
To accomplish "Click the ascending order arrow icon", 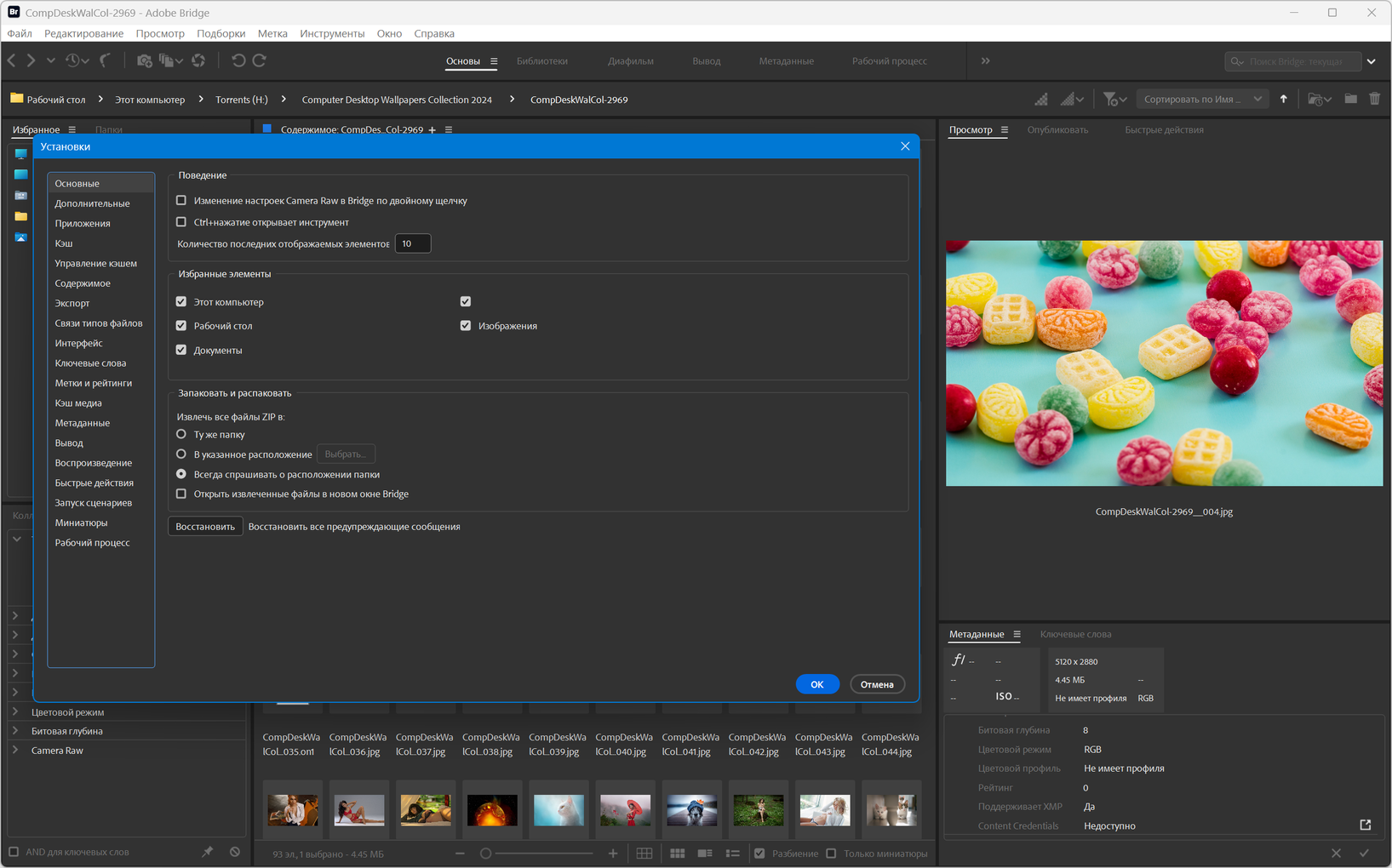I will [x=1284, y=100].
